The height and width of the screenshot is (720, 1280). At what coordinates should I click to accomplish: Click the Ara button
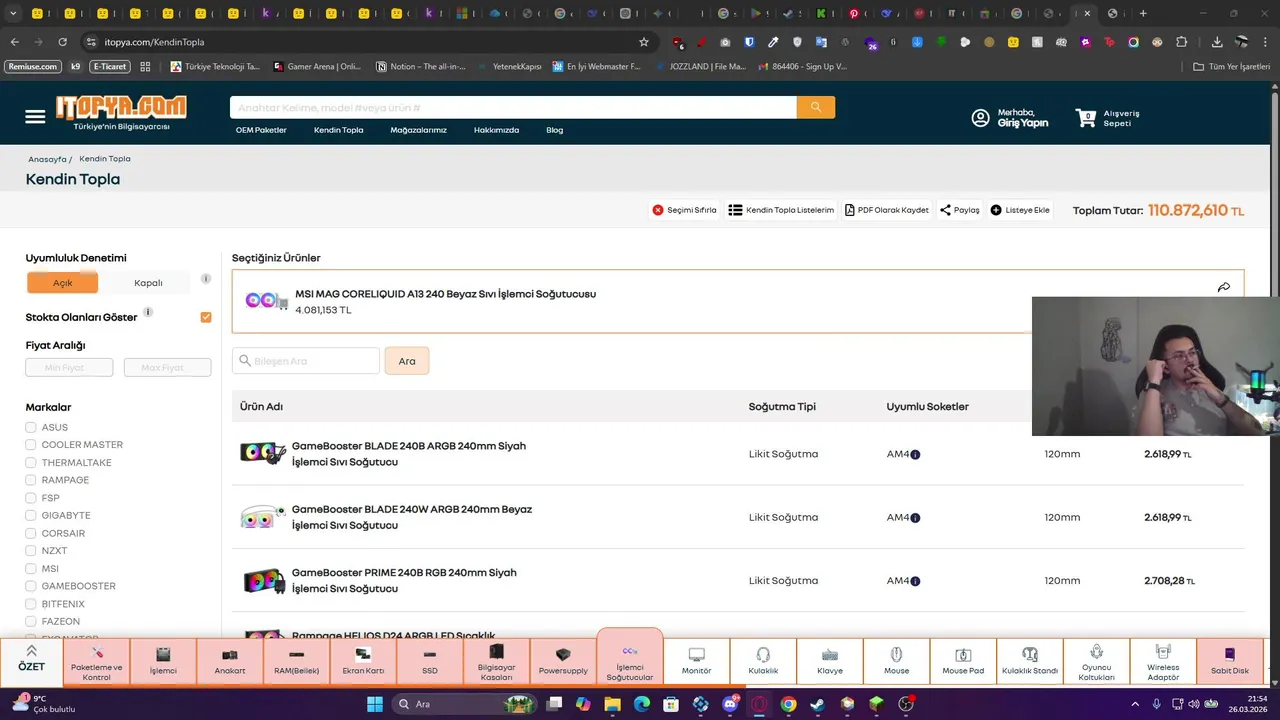coord(407,361)
